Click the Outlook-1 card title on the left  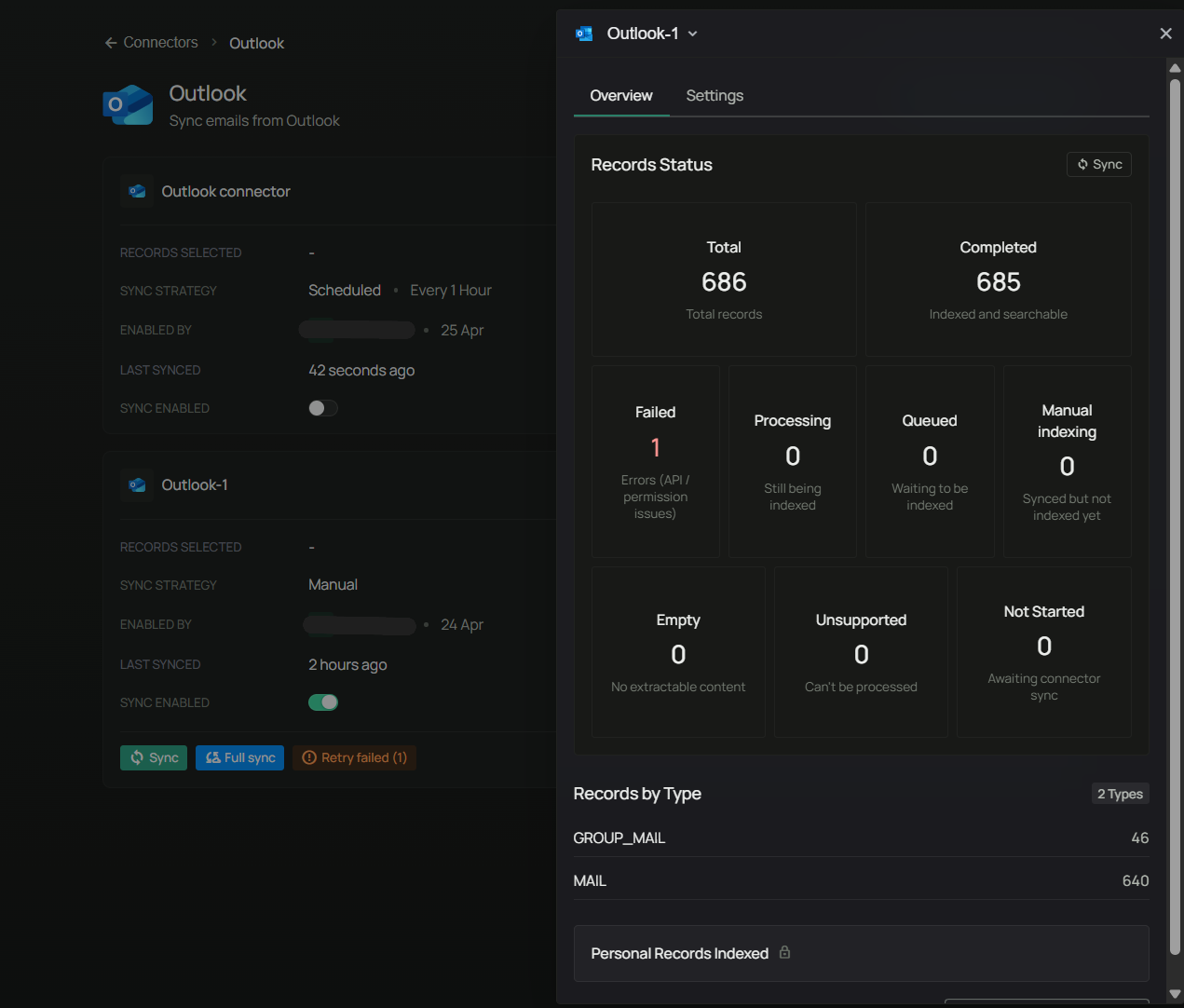(195, 484)
